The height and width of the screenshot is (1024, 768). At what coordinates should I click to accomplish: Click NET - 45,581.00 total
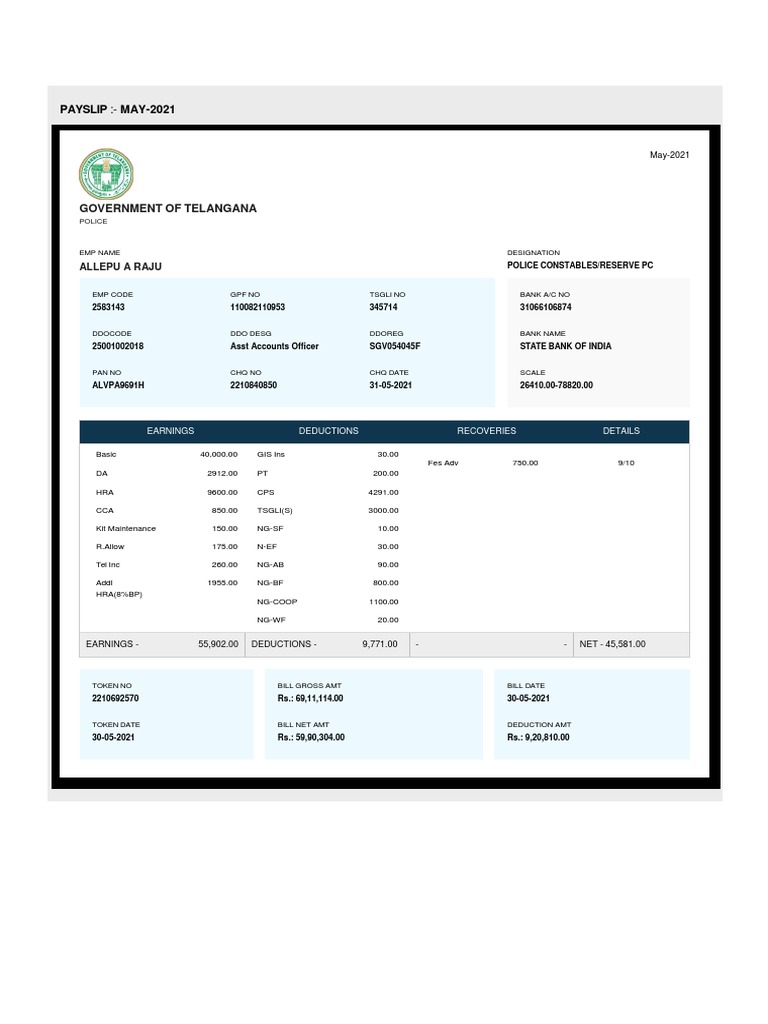tap(613, 645)
